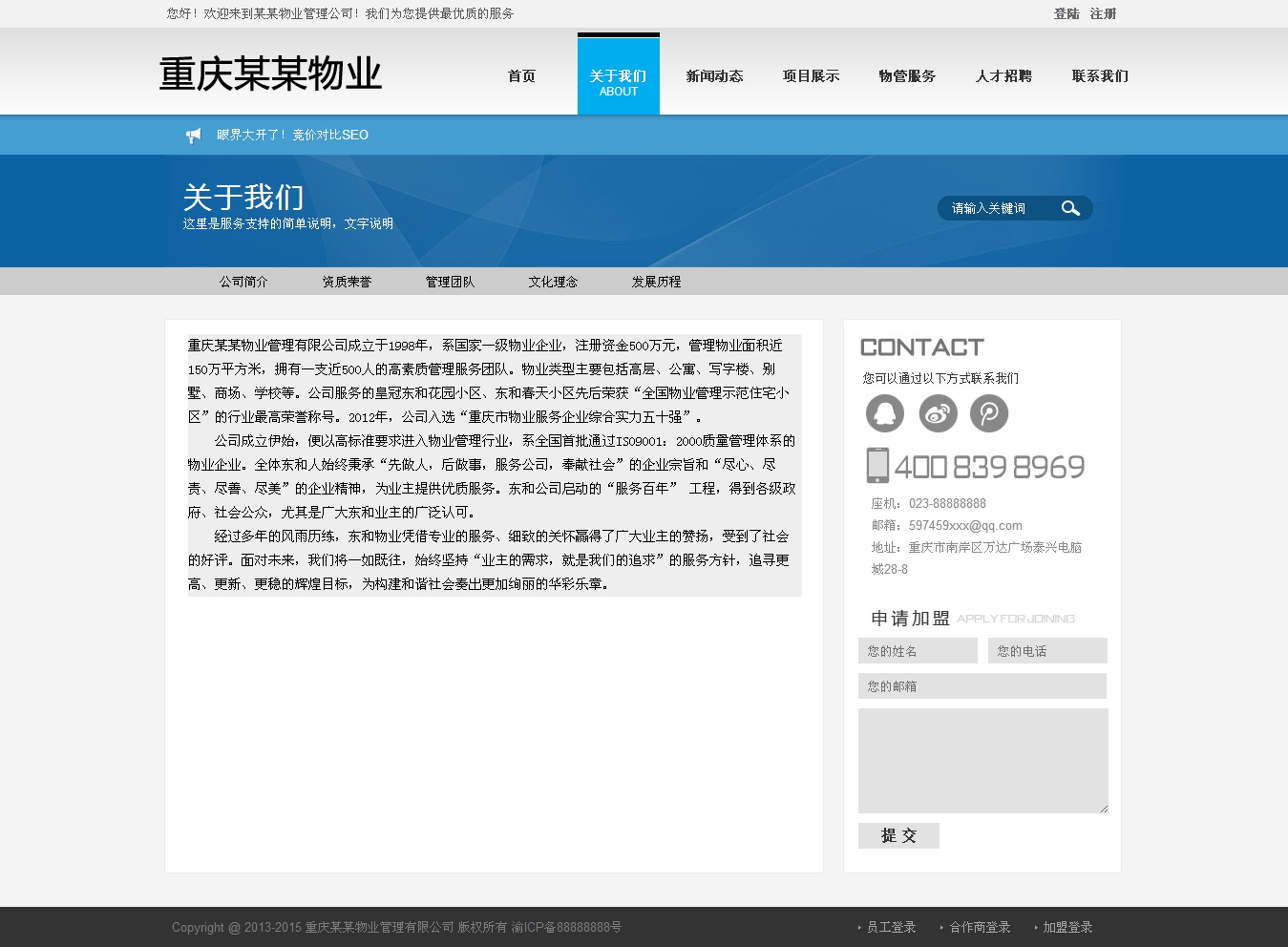Click the third circular social icon
Viewport: 1288px width, 947px height.
[989, 413]
